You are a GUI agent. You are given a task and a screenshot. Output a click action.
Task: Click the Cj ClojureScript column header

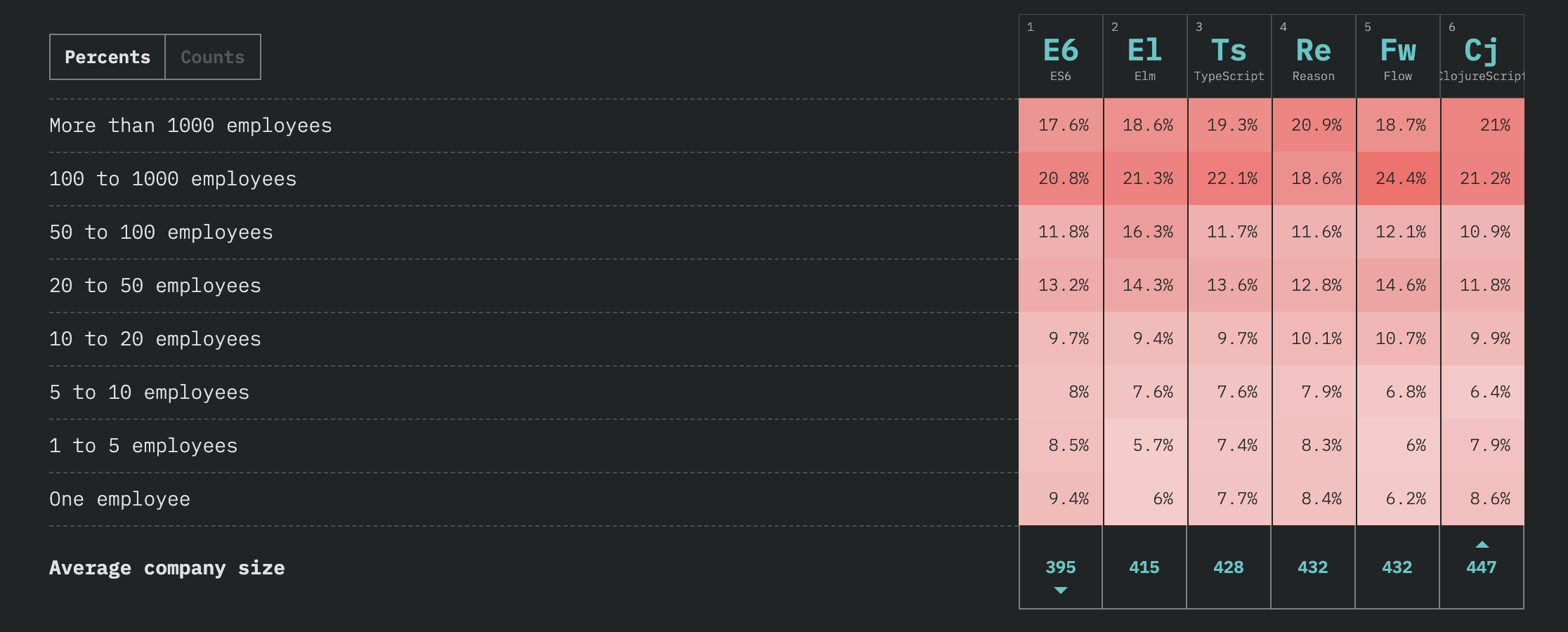[1482, 56]
